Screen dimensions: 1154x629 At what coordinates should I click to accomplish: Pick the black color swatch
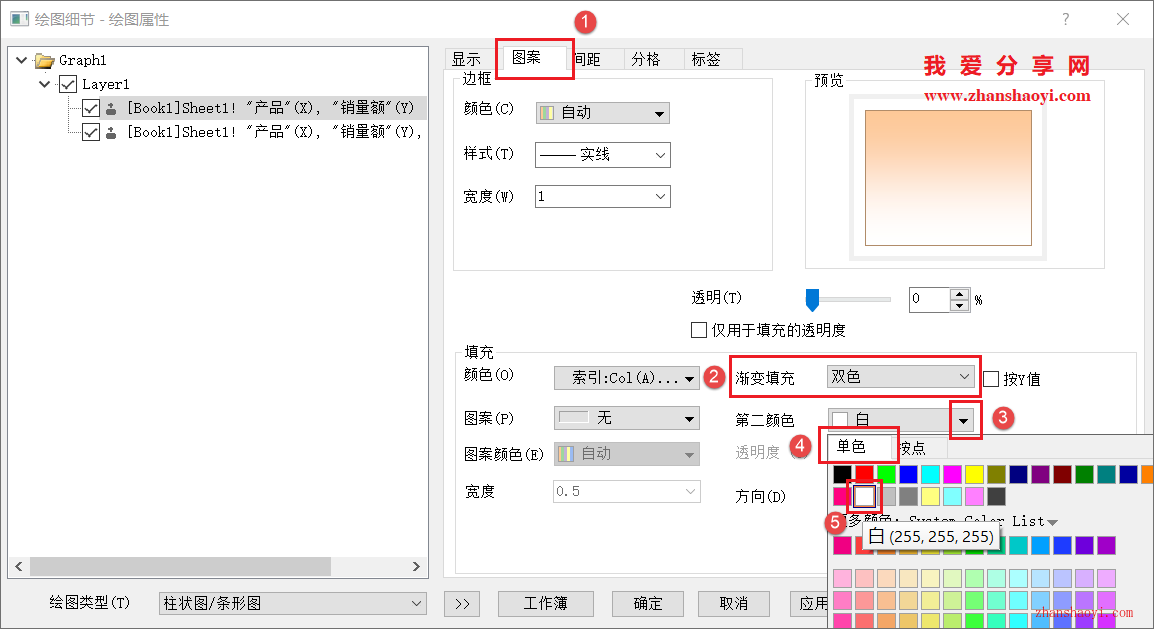coord(842,474)
